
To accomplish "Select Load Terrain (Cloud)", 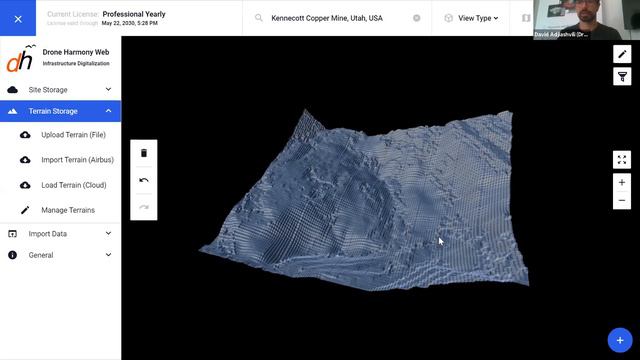I will [x=74, y=185].
